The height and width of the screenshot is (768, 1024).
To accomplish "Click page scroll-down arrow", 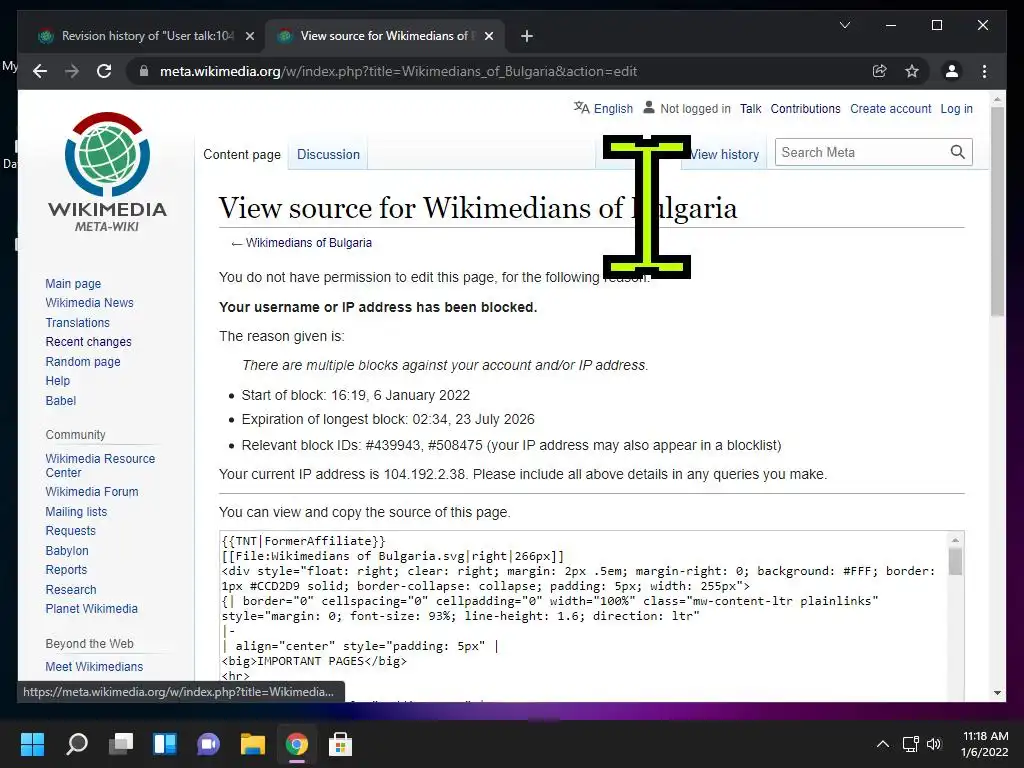I will [997, 693].
